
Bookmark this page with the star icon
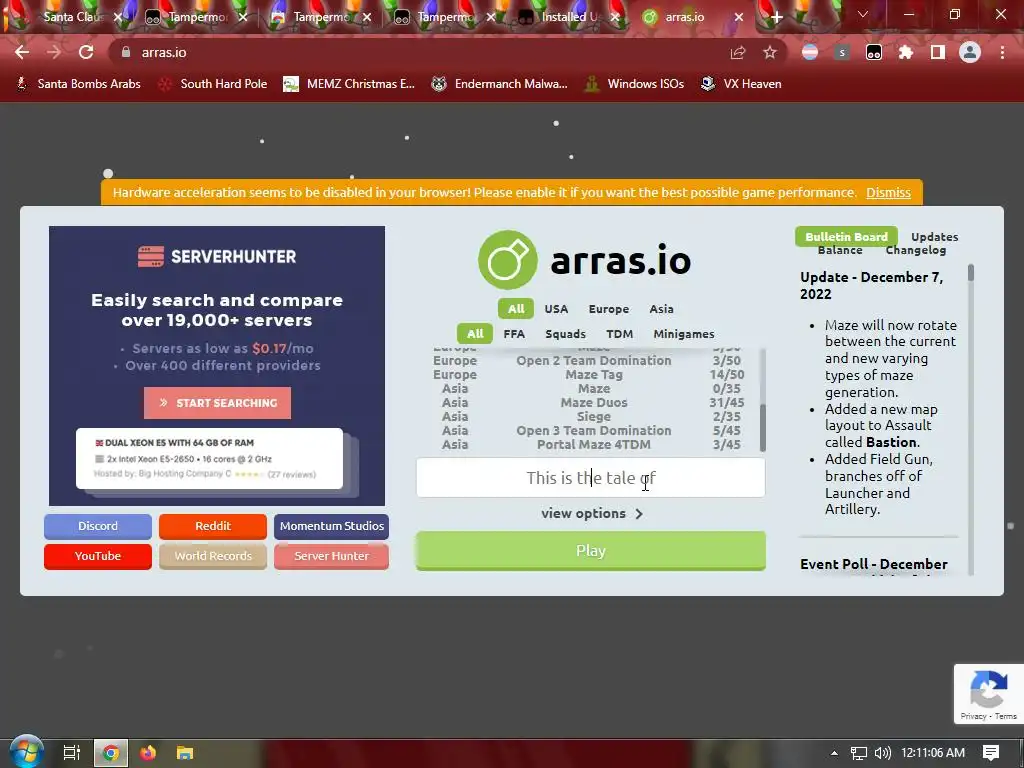coord(770,52)
